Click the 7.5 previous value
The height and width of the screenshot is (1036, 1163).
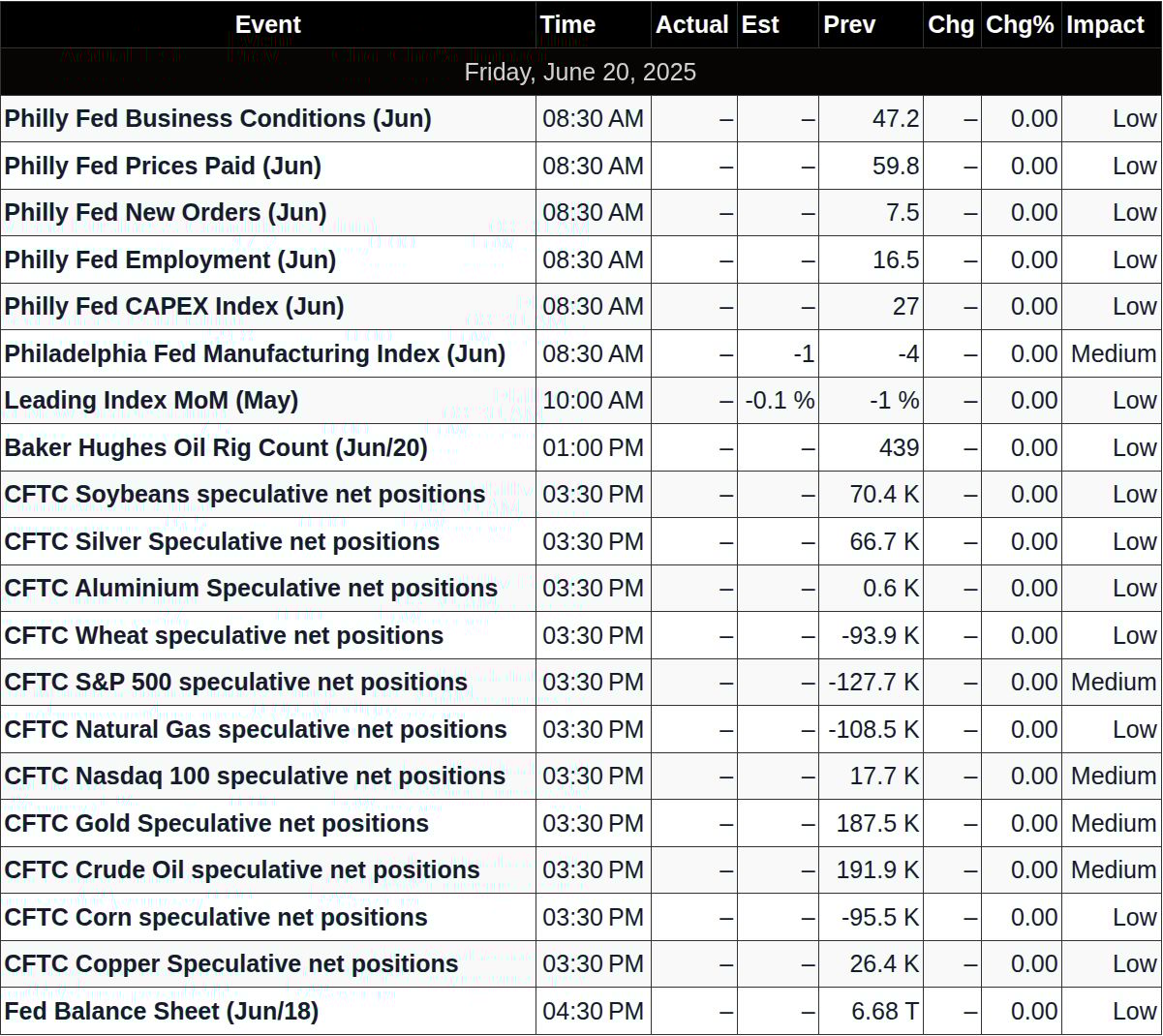(x=903, y=213)
